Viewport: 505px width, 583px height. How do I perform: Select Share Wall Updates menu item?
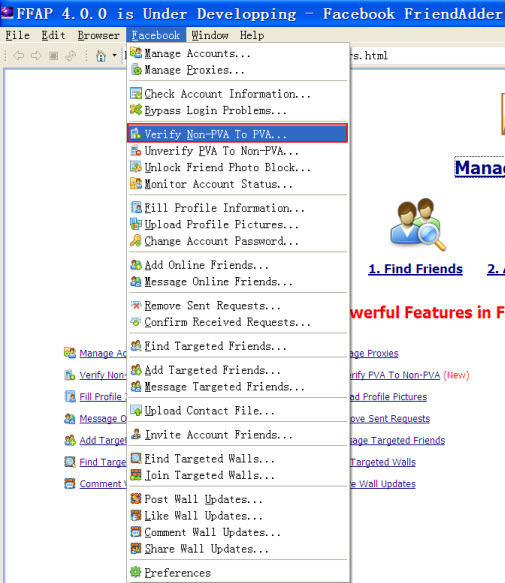[238, 548]
